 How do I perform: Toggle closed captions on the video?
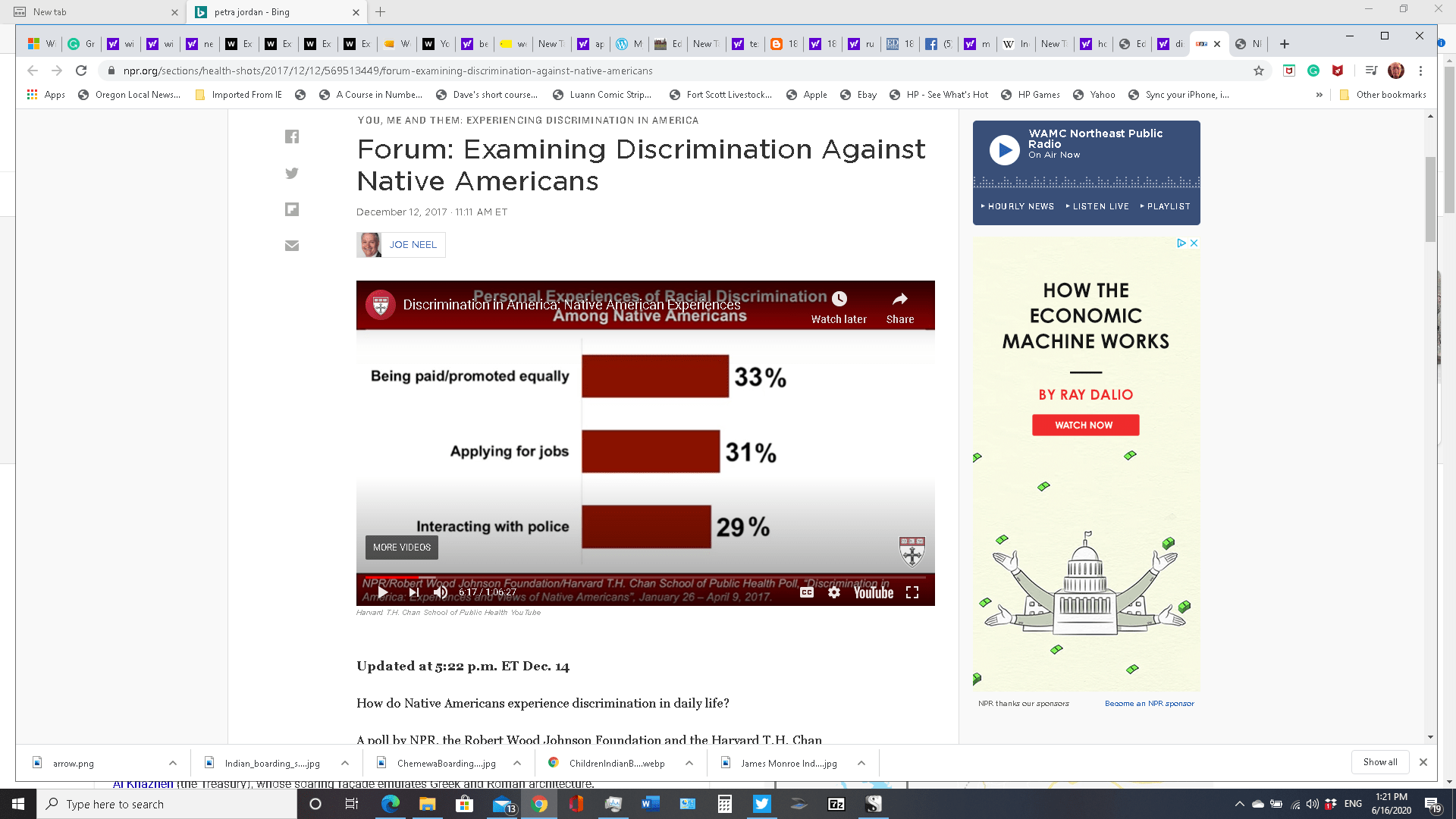(807, 592)
